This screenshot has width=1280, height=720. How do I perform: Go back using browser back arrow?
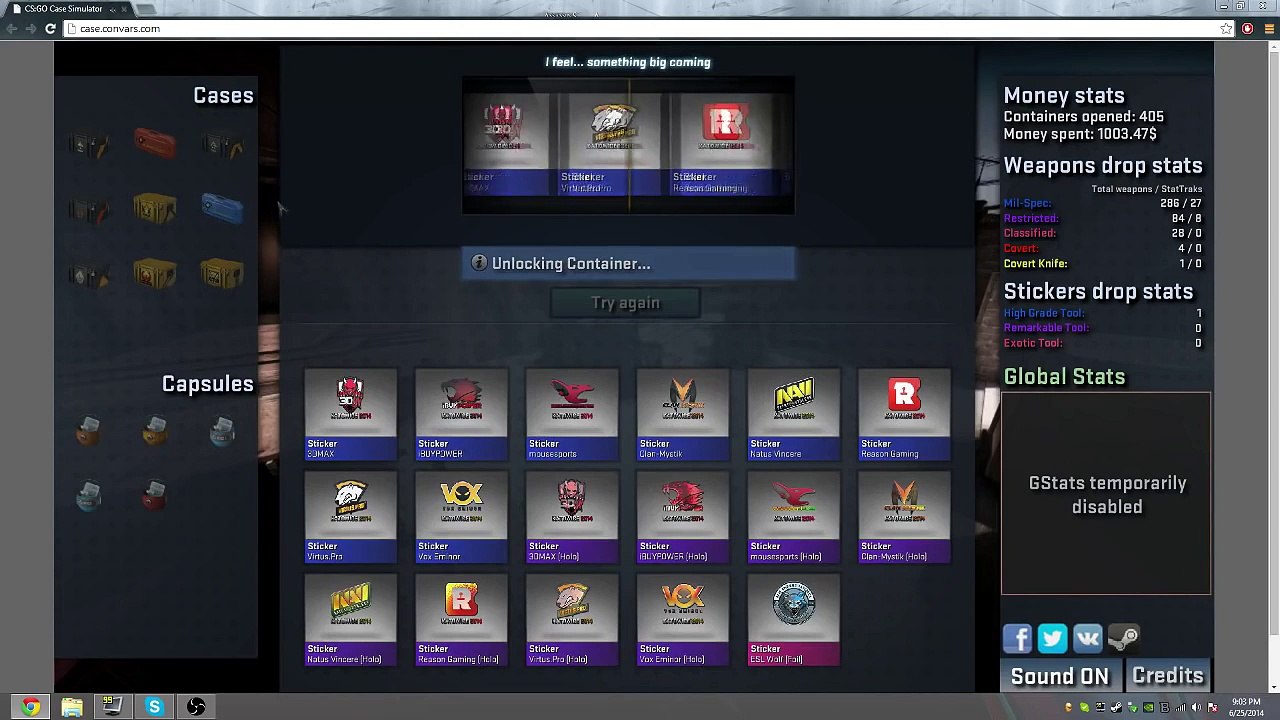coord(11,29)
